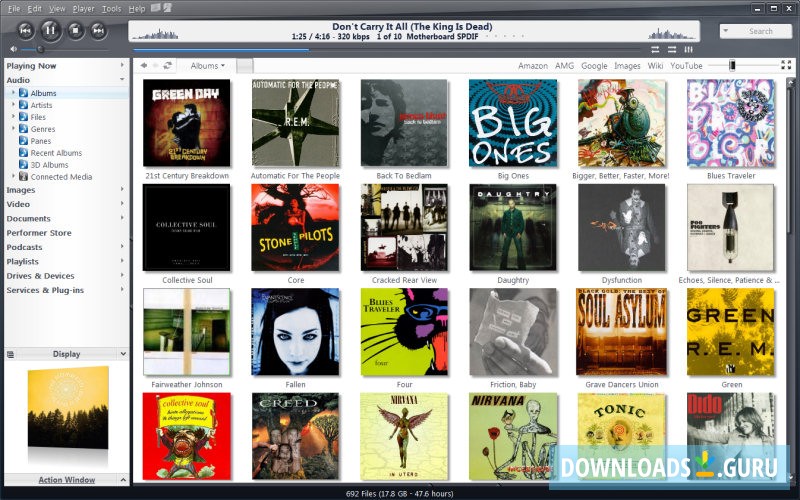Click the first icon after the Help menu

point(156,8)
